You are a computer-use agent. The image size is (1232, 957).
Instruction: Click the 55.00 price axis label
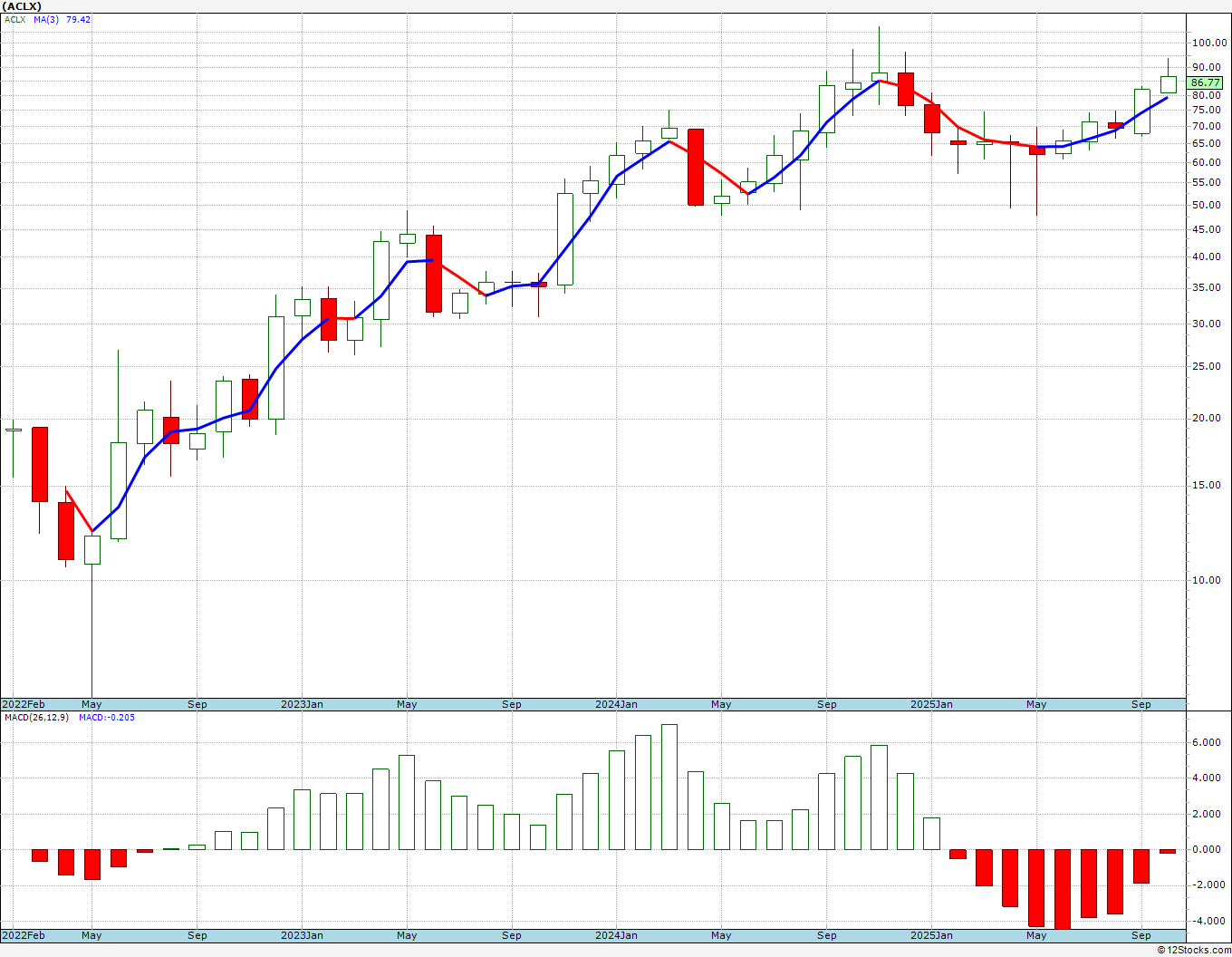(1207, 182)
